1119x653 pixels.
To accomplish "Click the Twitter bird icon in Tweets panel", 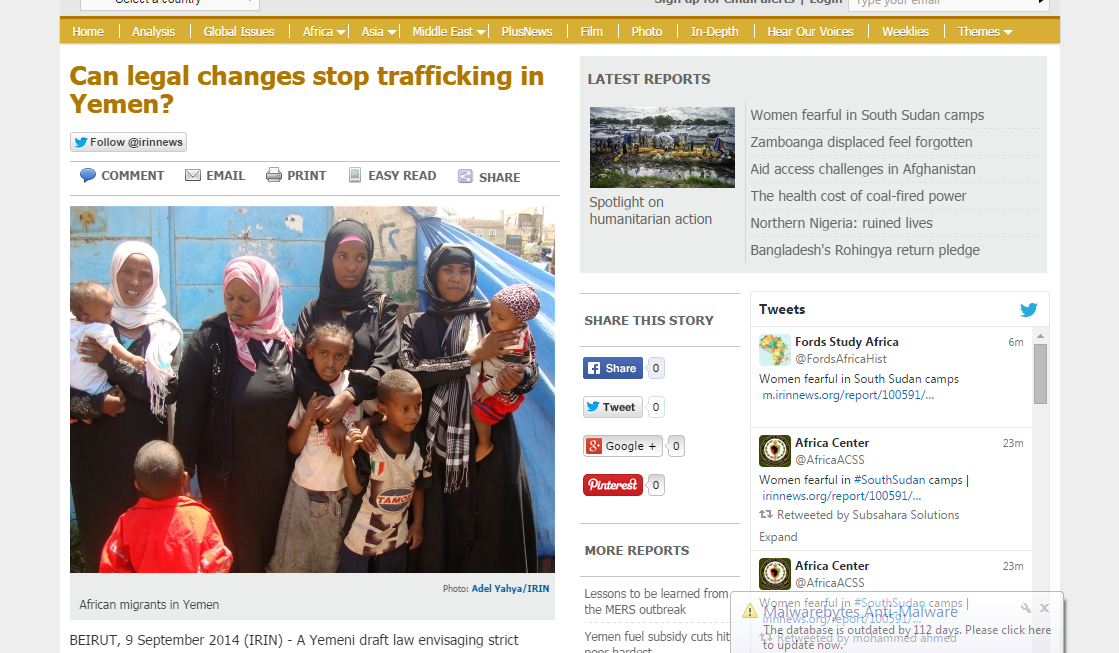I will 1028,310.
